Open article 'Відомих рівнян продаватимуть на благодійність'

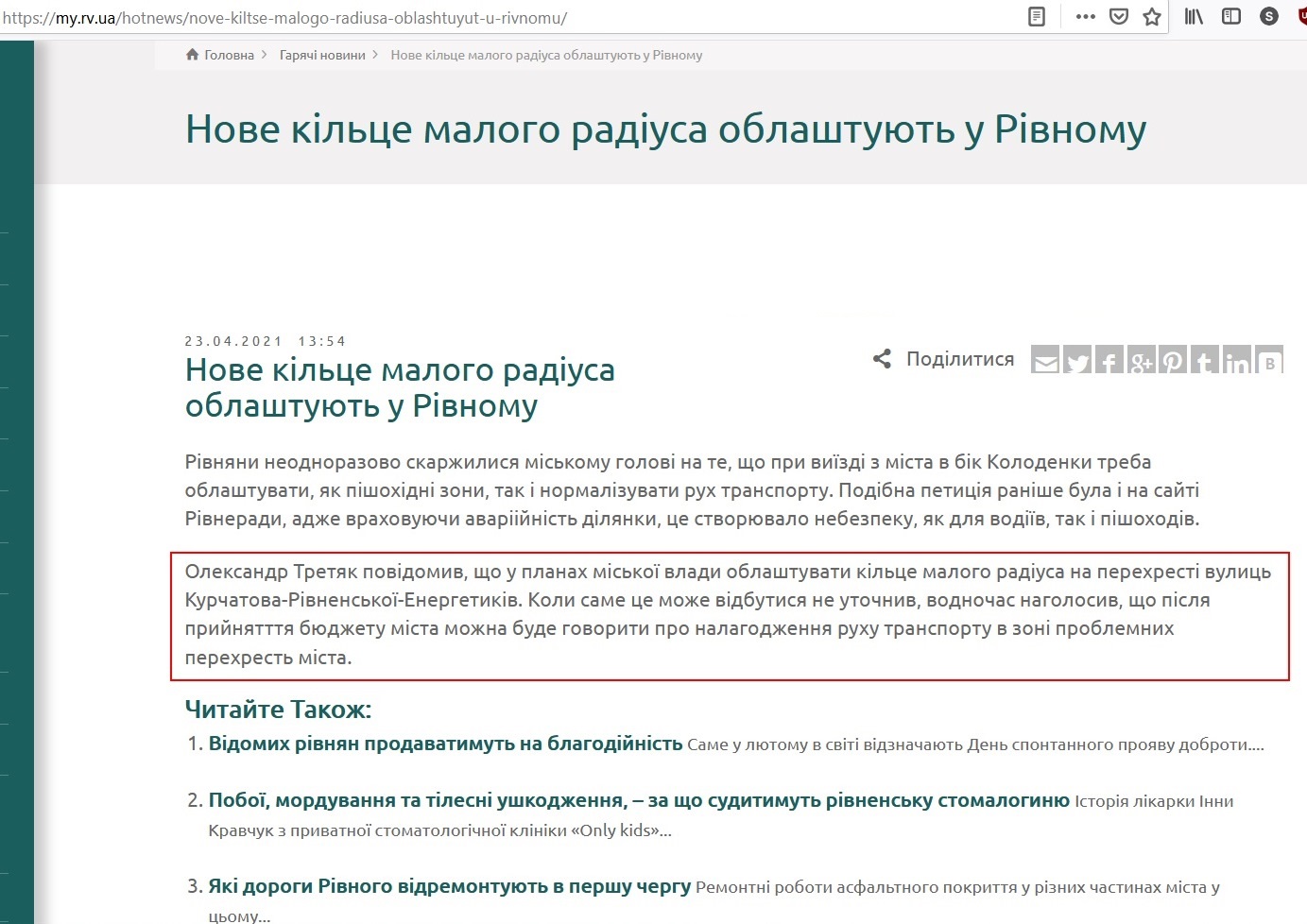[x=445, y=744]
